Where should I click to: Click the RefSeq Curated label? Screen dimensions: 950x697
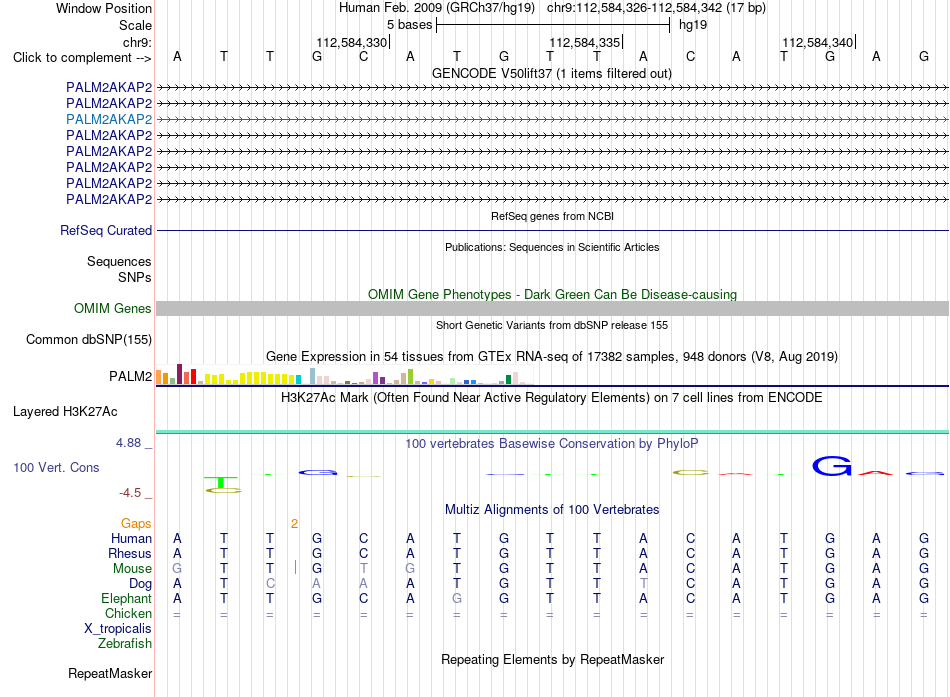pyautogui.click(x=106, y=230)
